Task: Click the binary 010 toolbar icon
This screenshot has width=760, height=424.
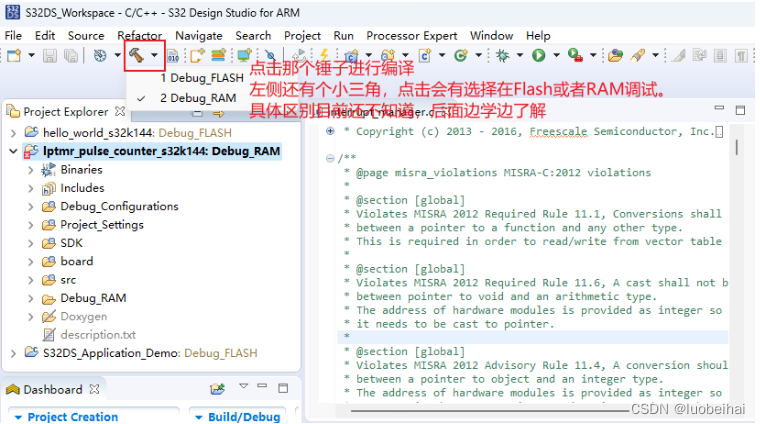Action: click(x=173, y=56)
